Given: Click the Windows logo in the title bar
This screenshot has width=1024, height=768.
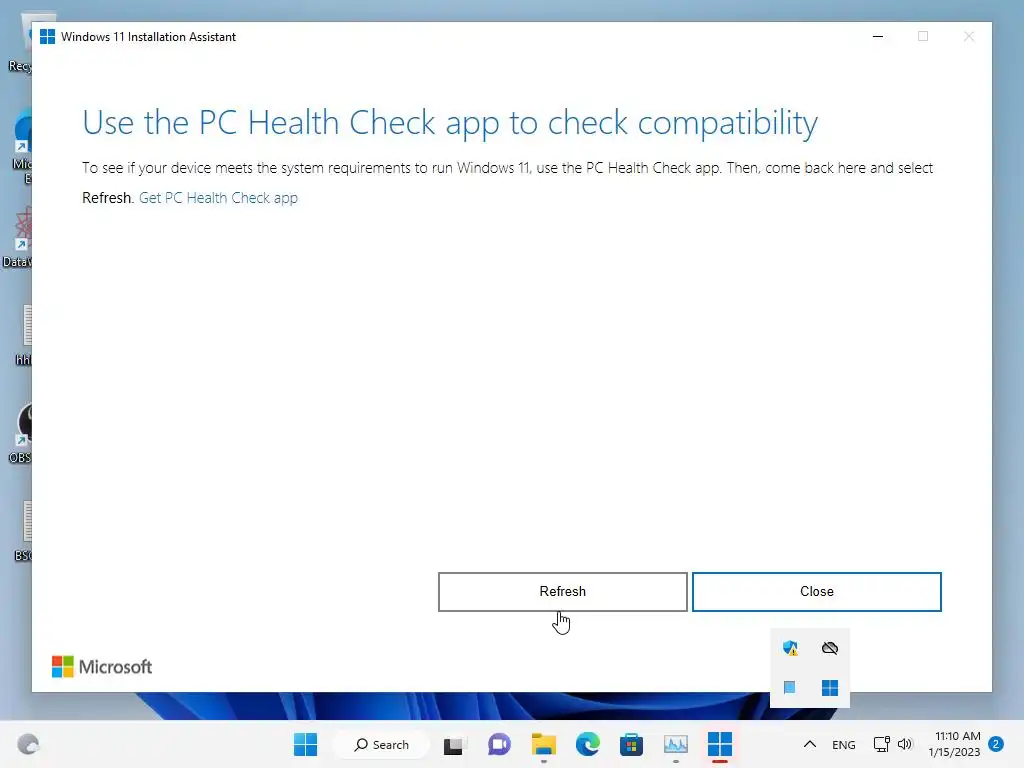Looking at the screenshot, I should 47,37.
